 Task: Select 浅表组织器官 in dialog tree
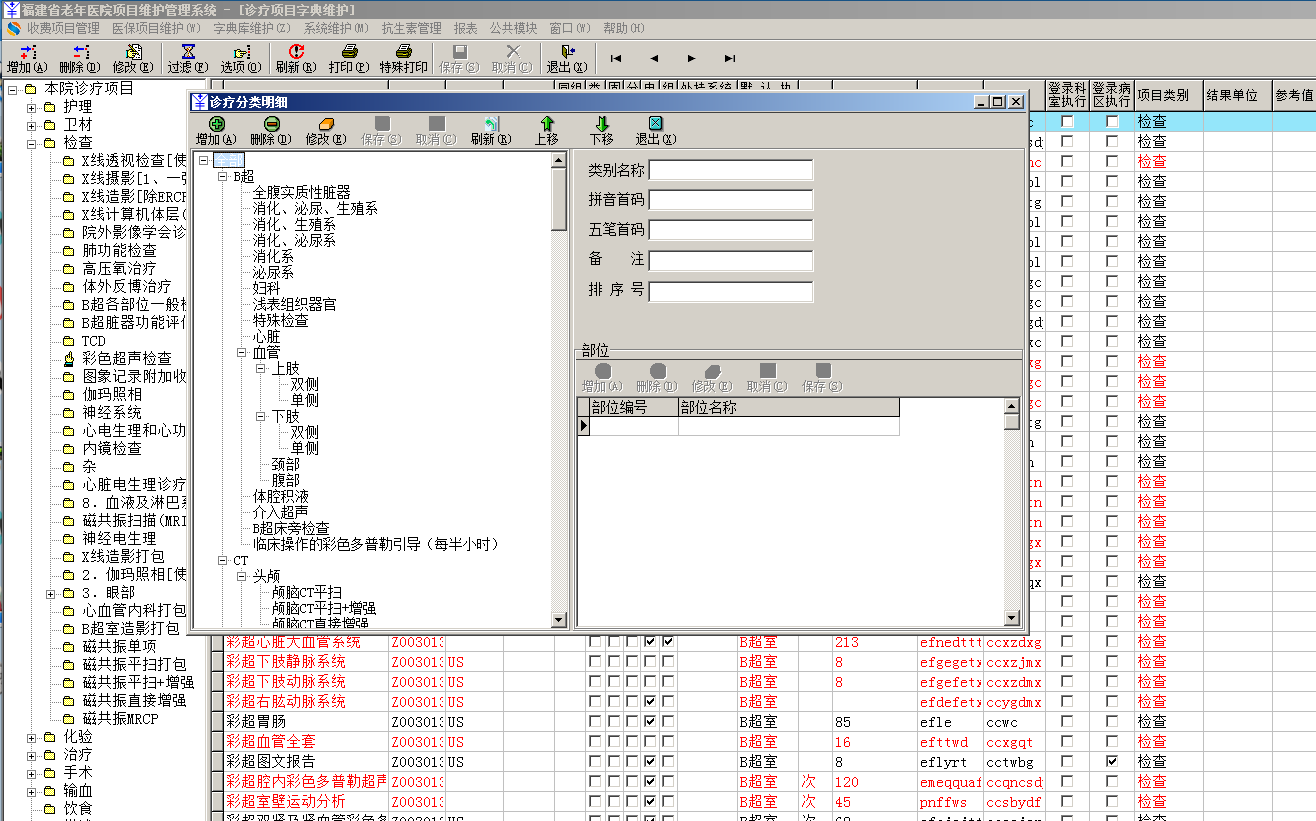coord(295,304)
